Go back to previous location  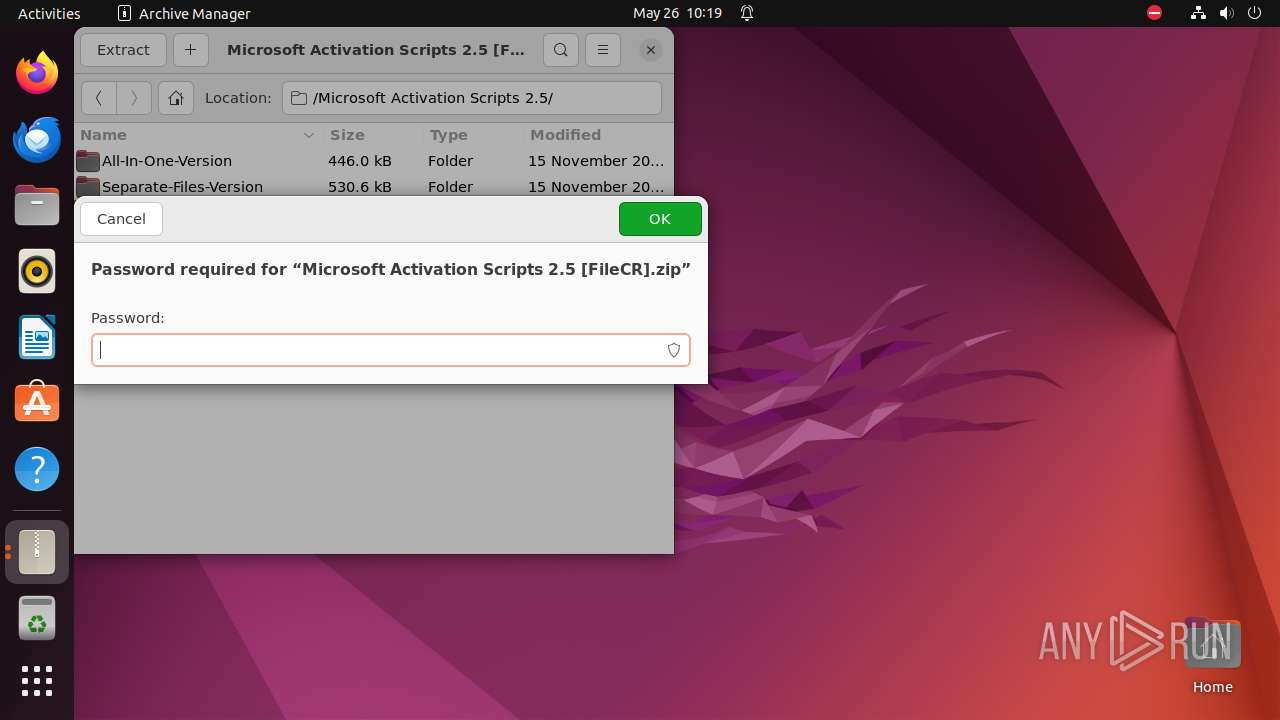pyautogui.click(x=98, y=98)
